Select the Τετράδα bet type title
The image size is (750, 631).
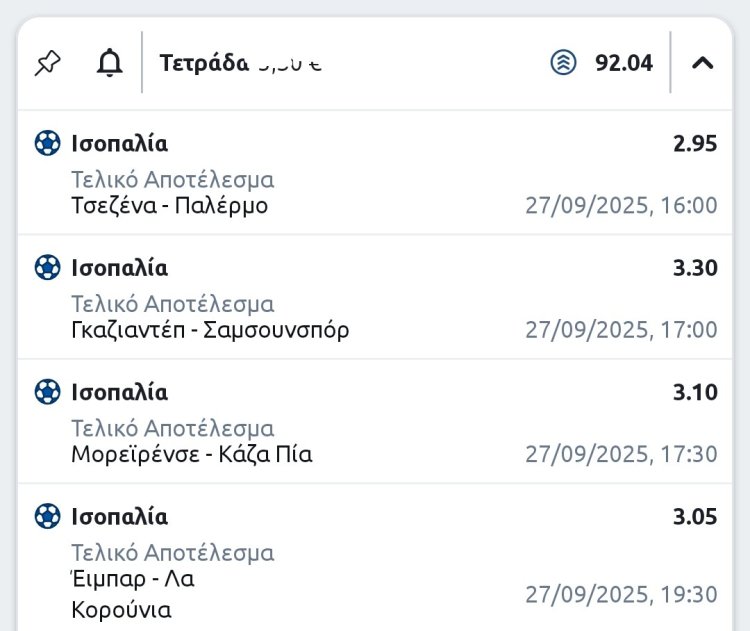click(204, 63)
